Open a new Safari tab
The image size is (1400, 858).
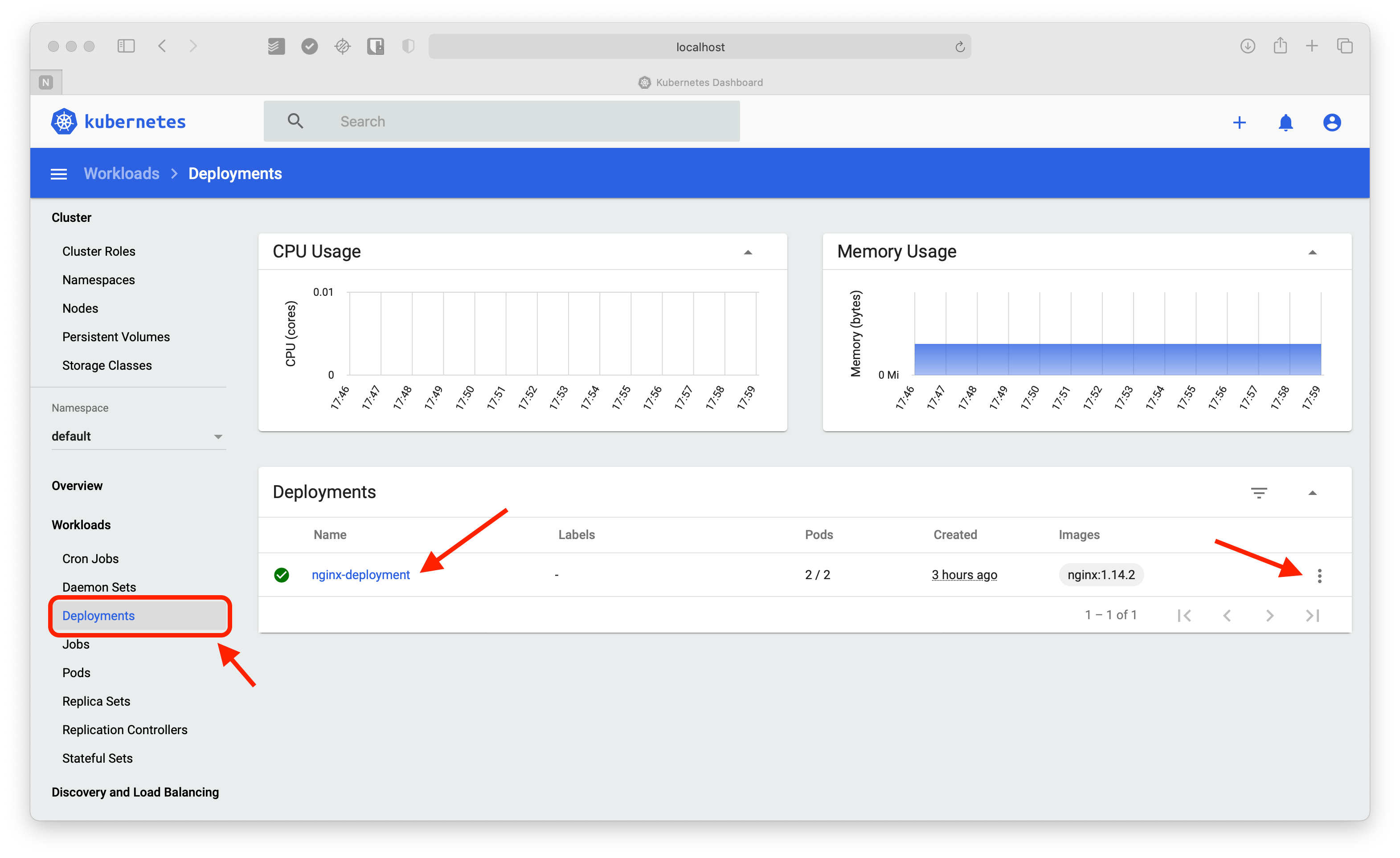1311,46
